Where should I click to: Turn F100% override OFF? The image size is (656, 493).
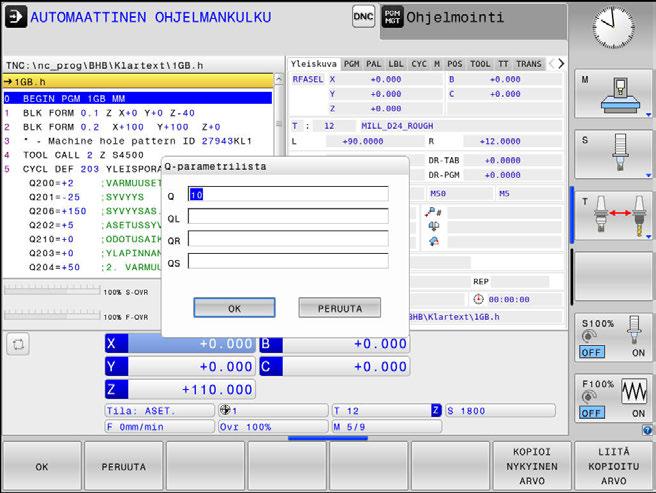(592, 413)
